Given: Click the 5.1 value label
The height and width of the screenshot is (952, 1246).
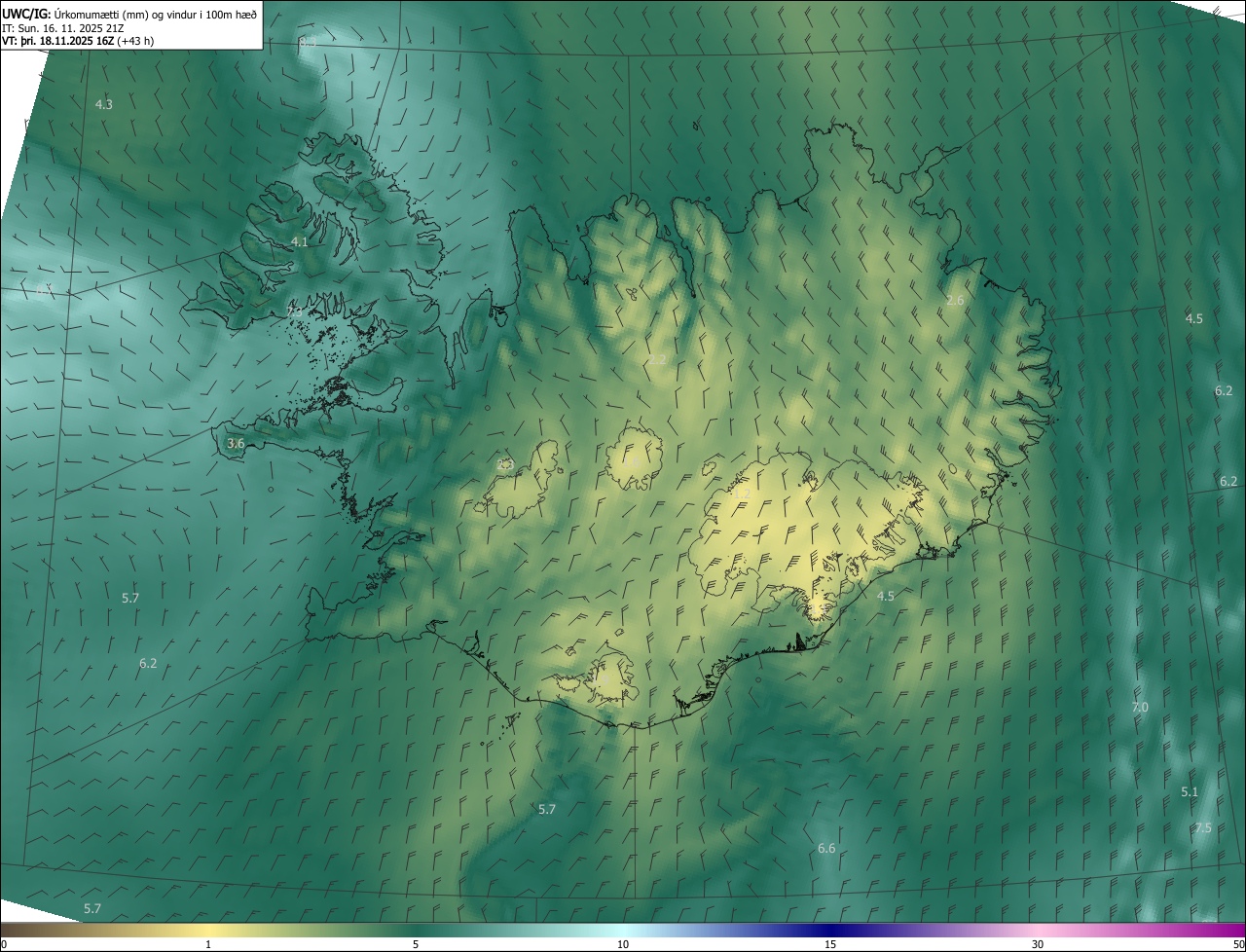Looking at the screenshot, I should (1190, 791).
